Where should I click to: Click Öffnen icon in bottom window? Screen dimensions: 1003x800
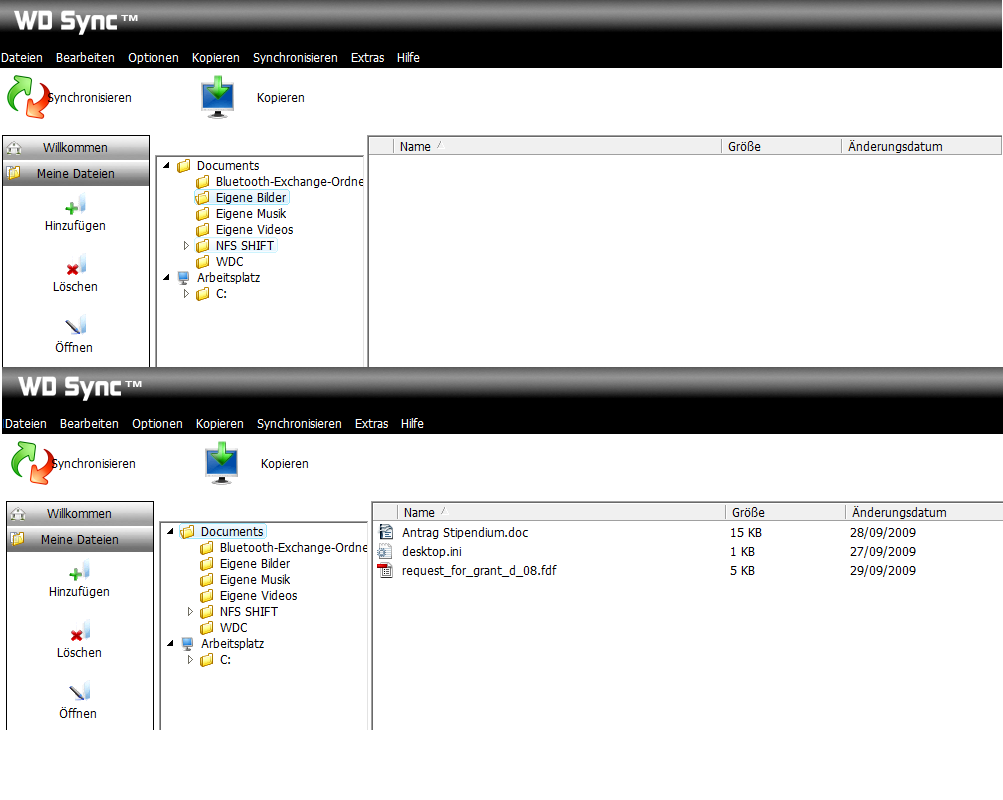coord(79,691)
